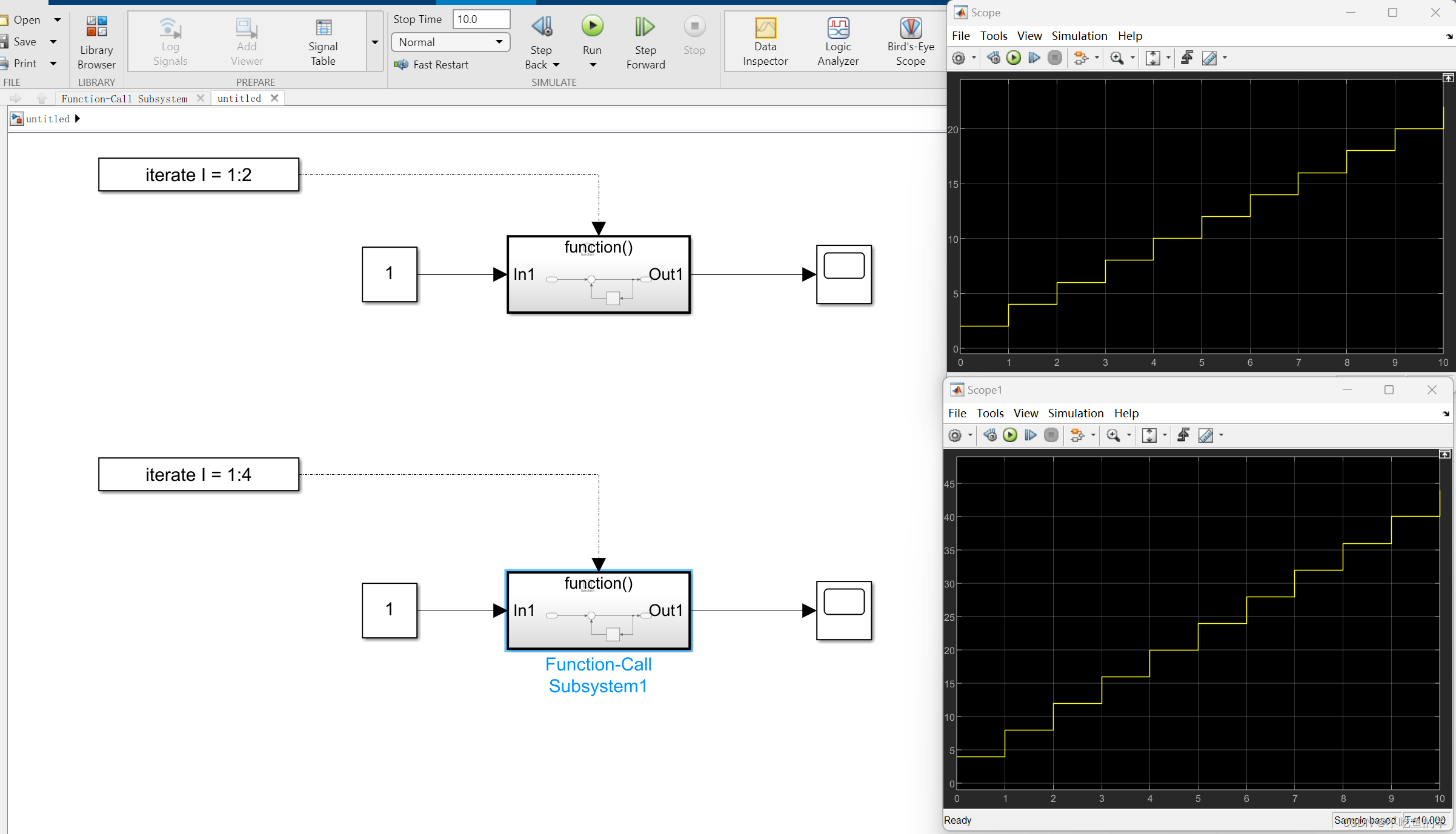Screen dimensions: 1456x834
Task: Click Step Forward in the toolbar
Action: coord(645,26)
